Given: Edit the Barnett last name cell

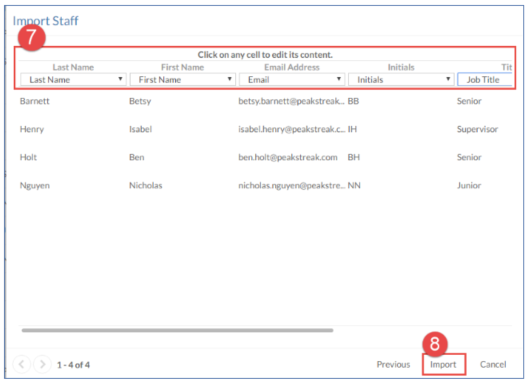Looking at the screenshot, I should click(35, 101).
